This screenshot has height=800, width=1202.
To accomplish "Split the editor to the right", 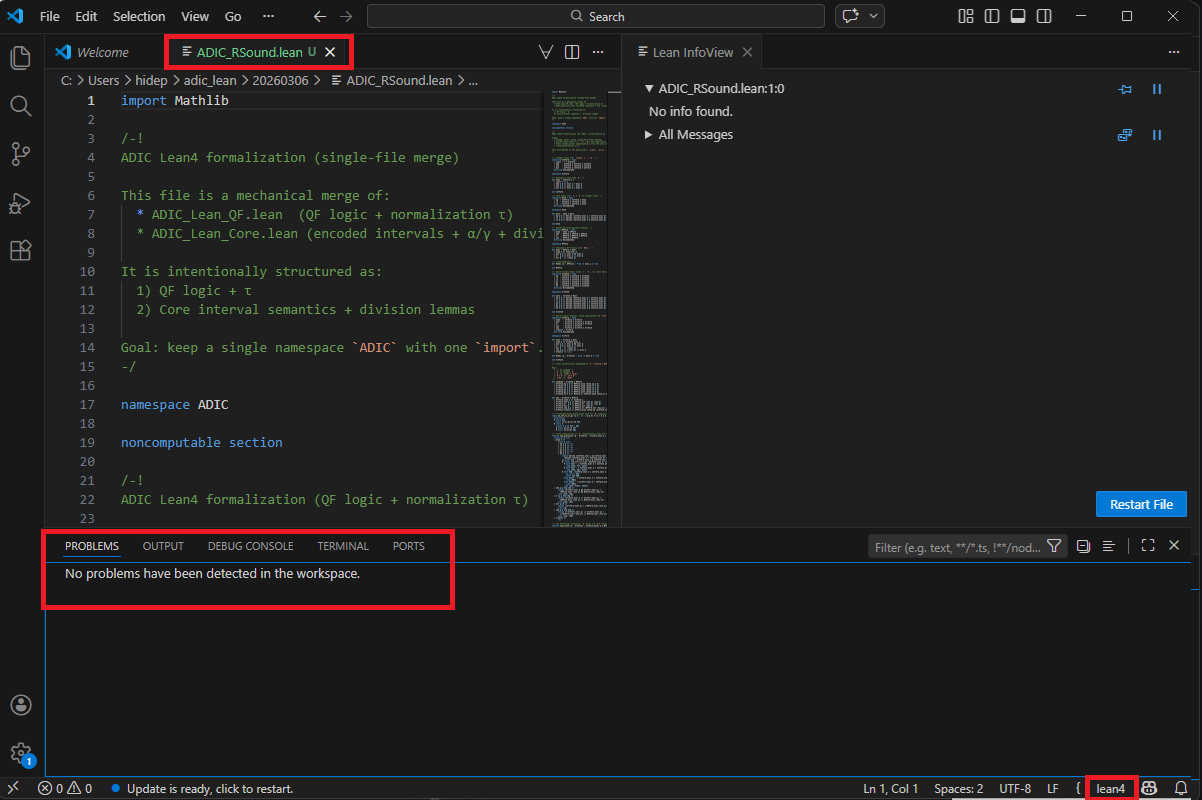I will pyautogui.click(x=572, y=52).
